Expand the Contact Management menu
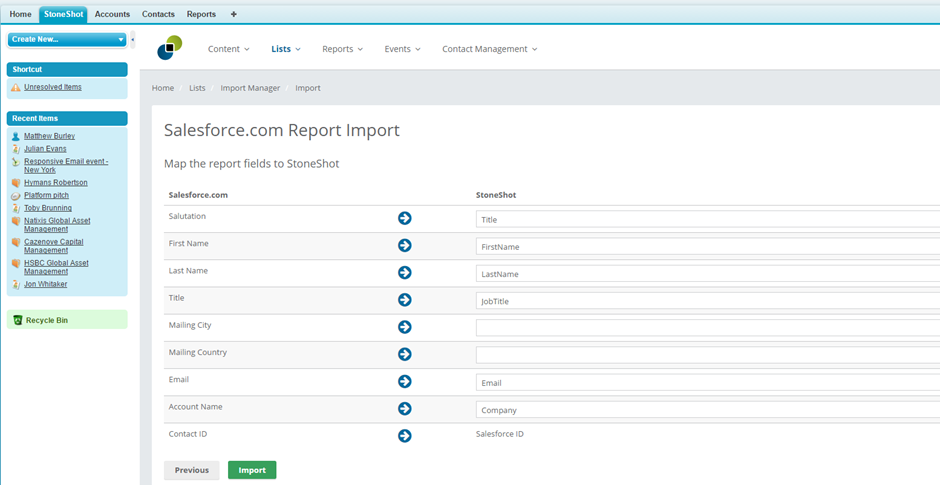The image size is (940, 485). click(490, 49)
